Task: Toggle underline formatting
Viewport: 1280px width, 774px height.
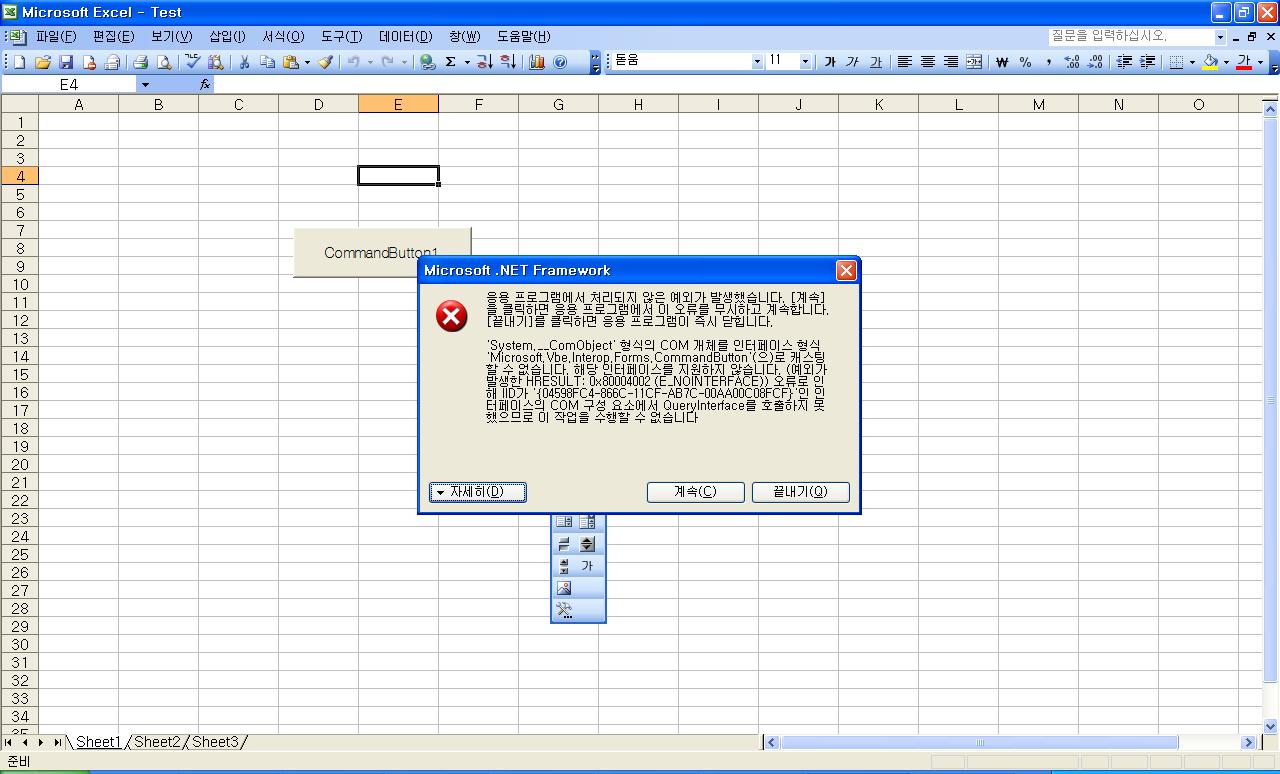Action: (875, 62)
